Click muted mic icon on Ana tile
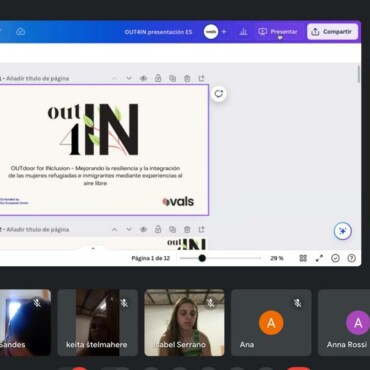This screenshot has width=370, height=370. pos(298,303)
